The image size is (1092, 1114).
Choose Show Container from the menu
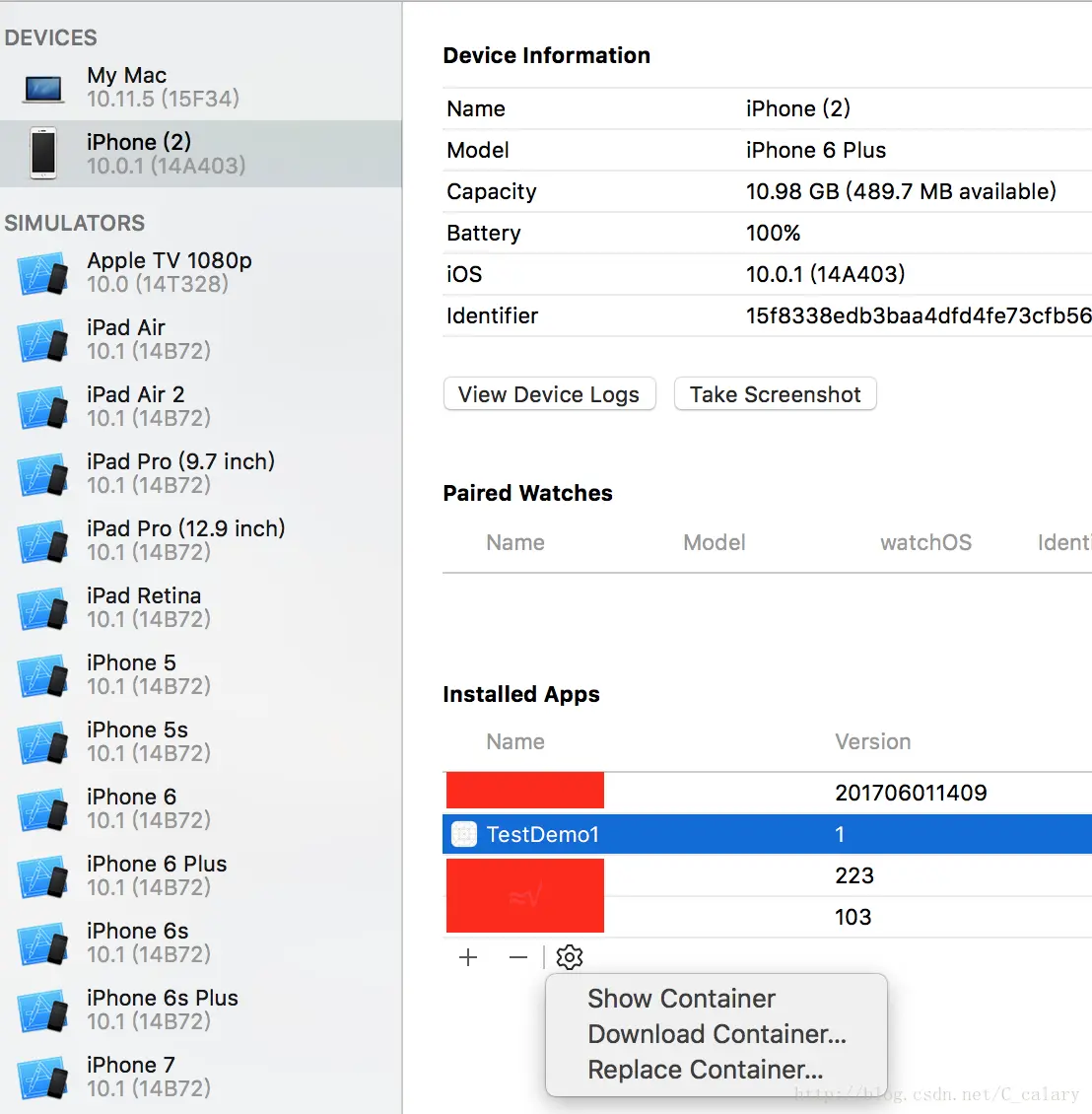coord(681,999)
